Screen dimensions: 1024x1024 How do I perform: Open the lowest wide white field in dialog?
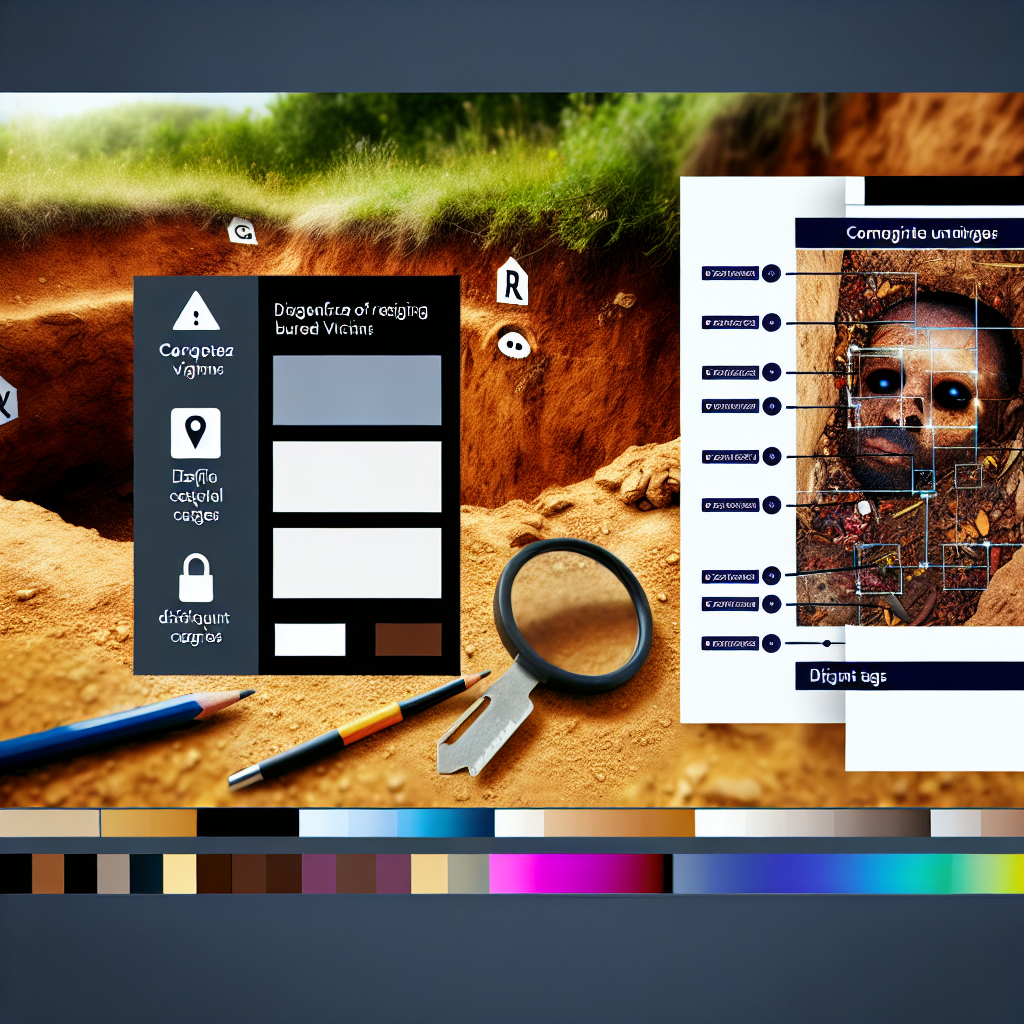(357, 563)
